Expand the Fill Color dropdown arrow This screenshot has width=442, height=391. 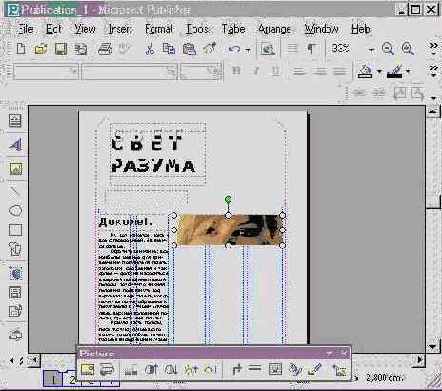pyautogui.click(x=379, y=71)
